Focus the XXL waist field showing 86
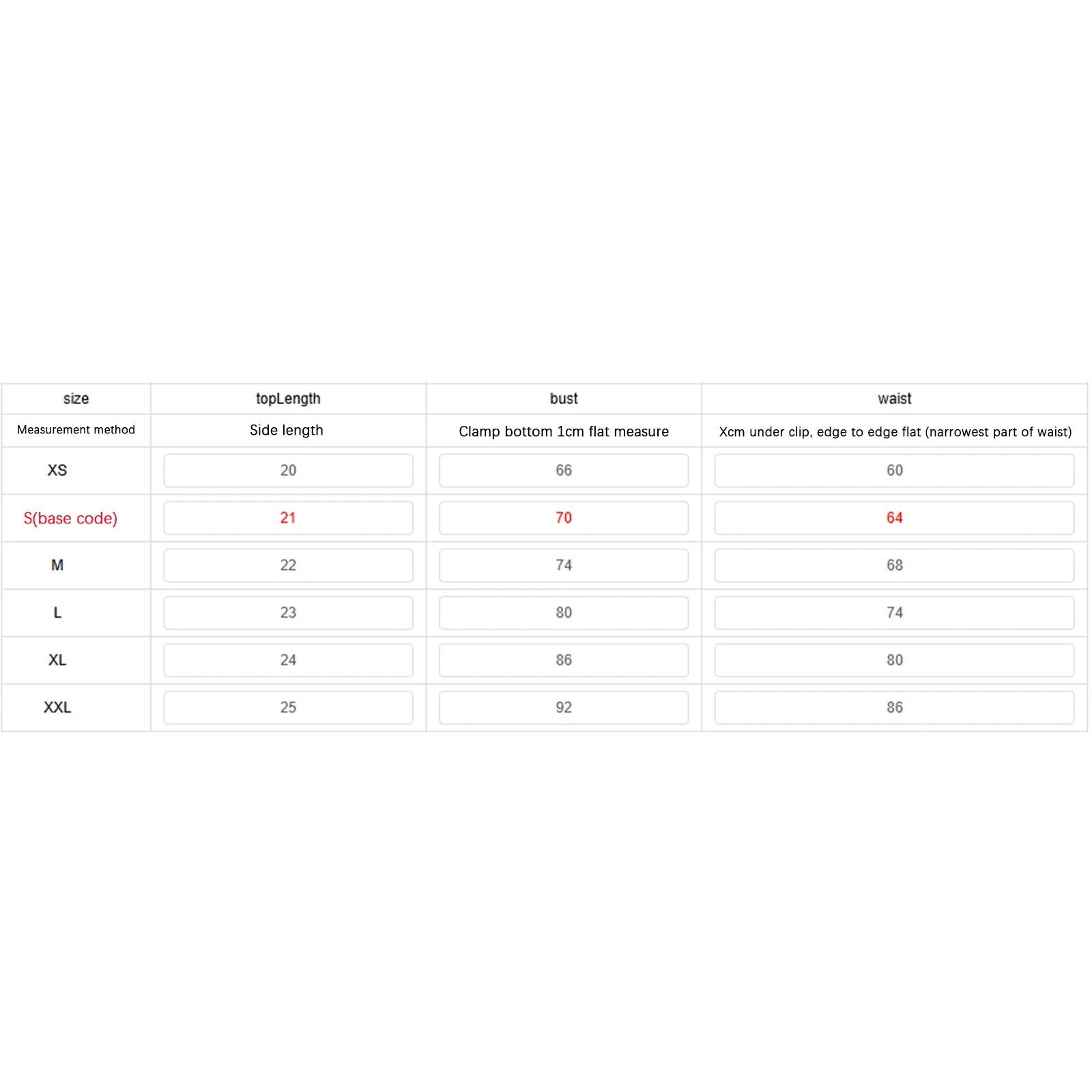 894,708
